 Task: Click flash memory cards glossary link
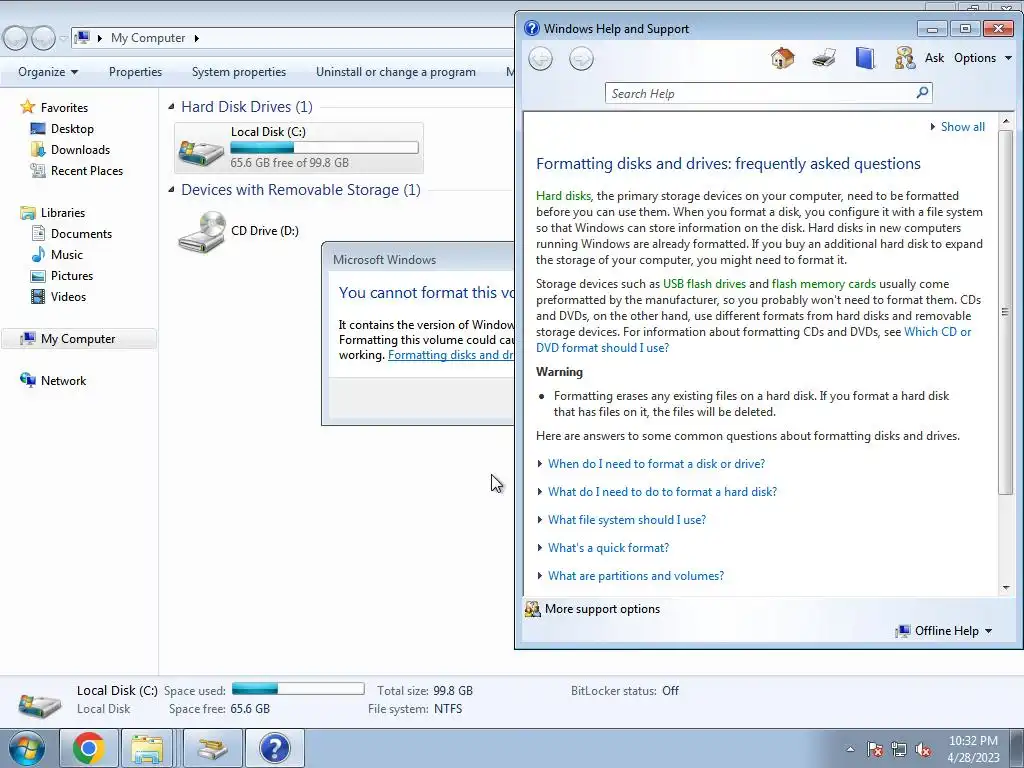(x=824, y=284)
